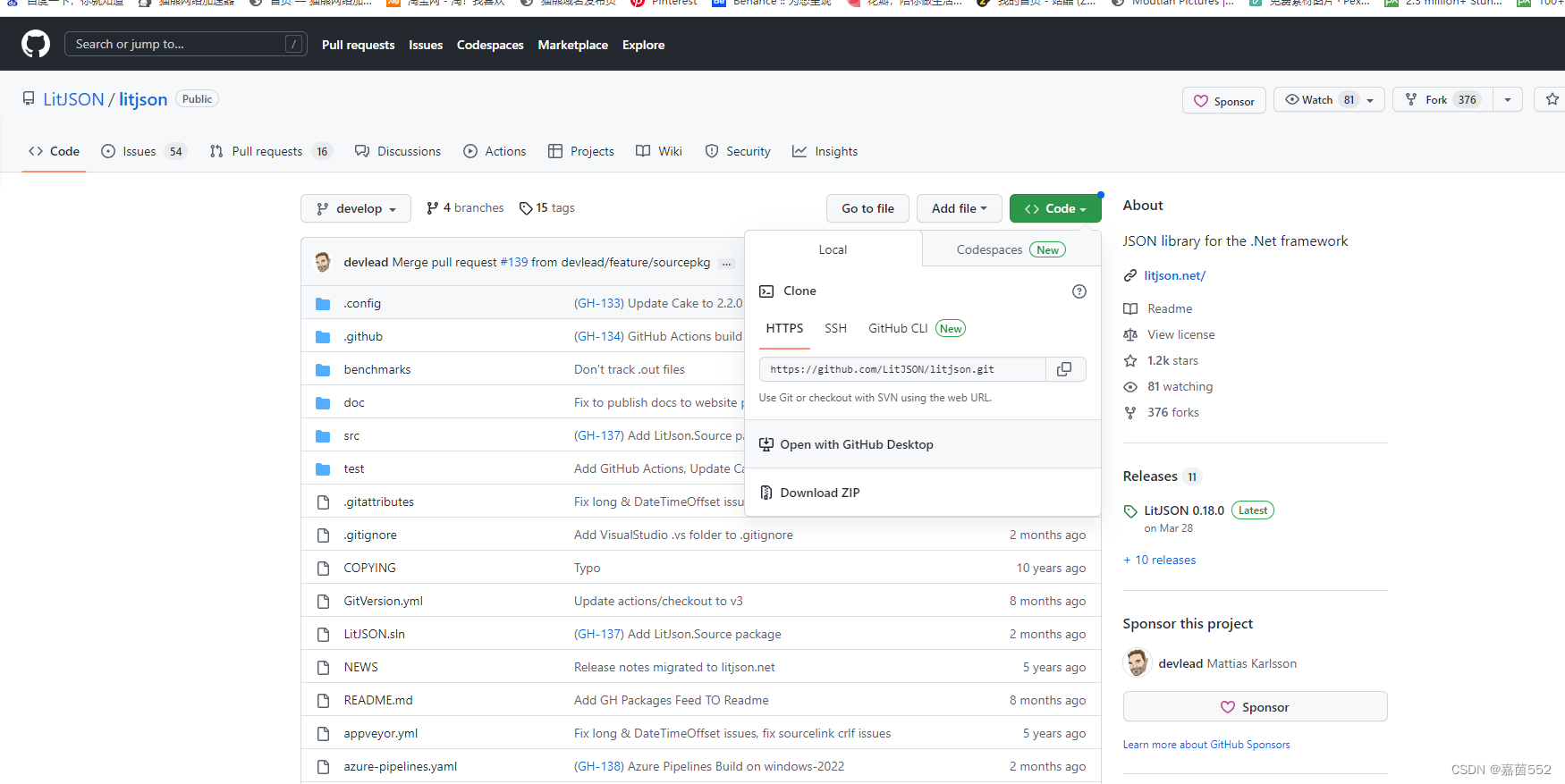Open the Issues tab
The width and height of the screenshot is (1565, 784).
143,151
